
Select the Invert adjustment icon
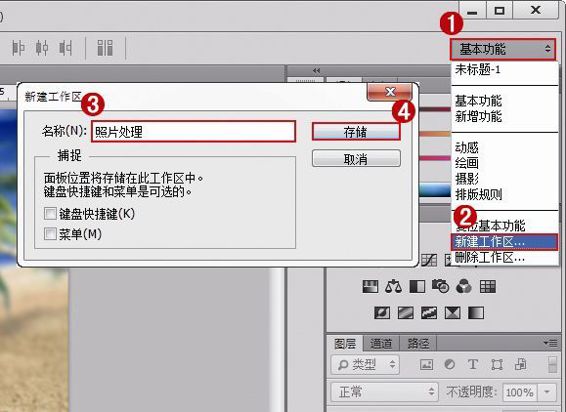point(382,313)
